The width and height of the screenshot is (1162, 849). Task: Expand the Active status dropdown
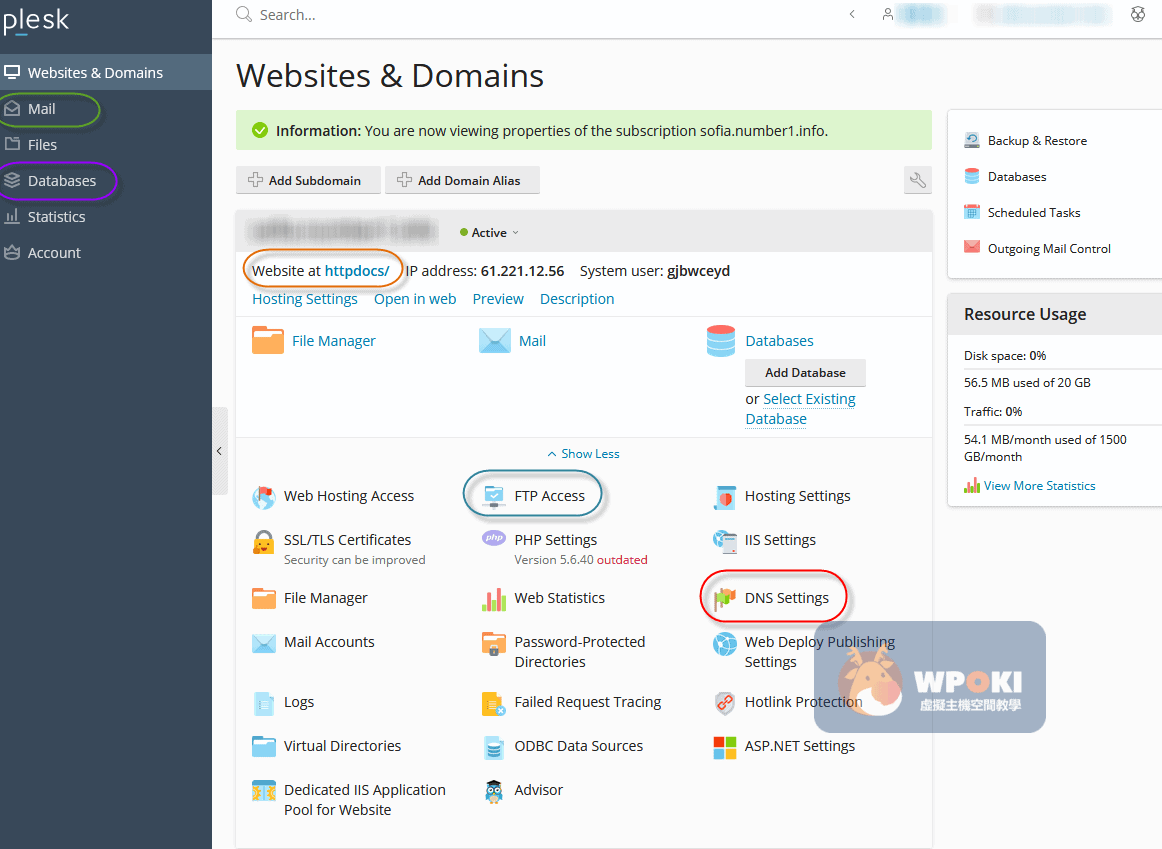pyautogui.click(x=490, y=233)
